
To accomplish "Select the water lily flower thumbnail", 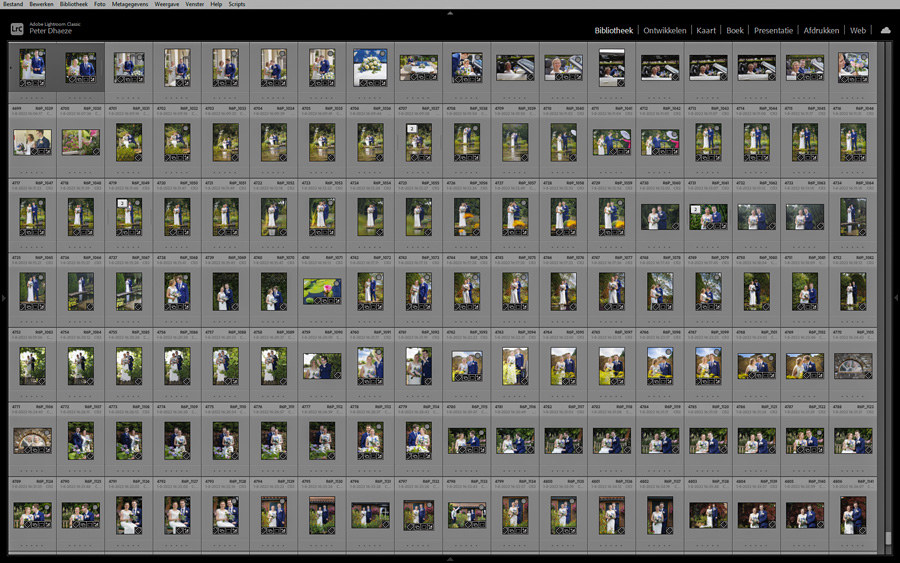I will coord(322,289).
